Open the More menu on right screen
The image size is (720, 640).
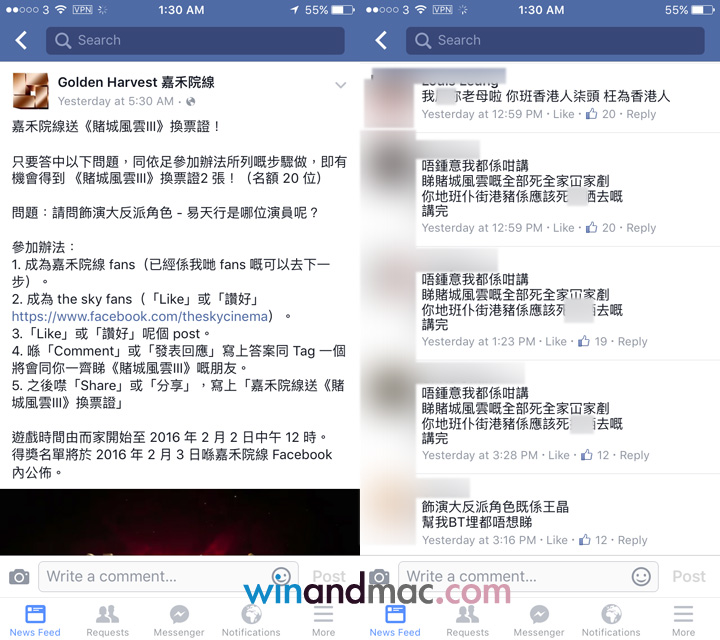(683, 621)
